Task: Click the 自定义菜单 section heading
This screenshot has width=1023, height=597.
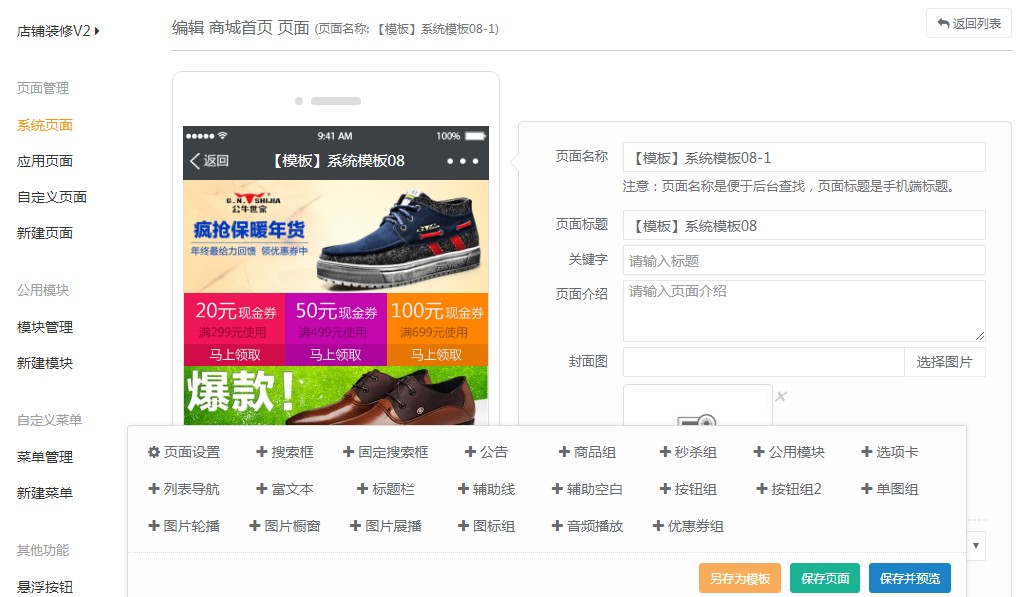Action: (50, 420)
